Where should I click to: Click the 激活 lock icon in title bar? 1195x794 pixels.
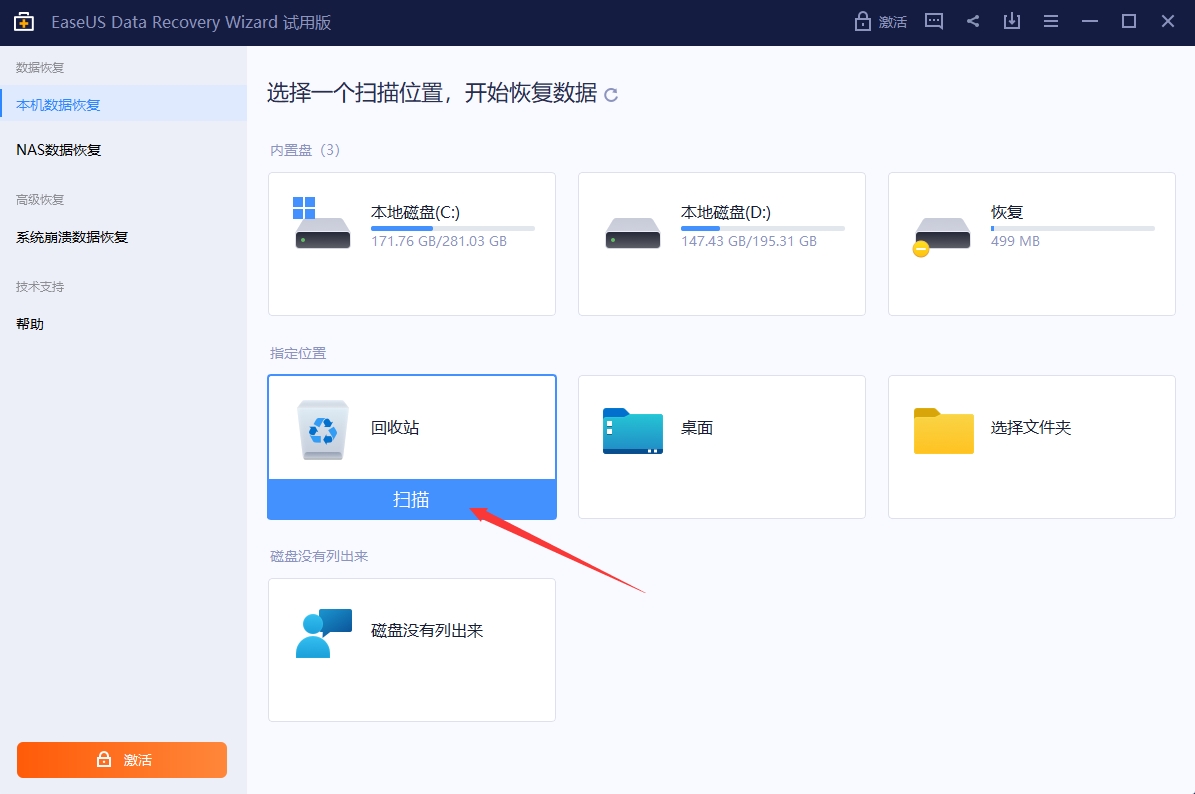tap(862, 21)
